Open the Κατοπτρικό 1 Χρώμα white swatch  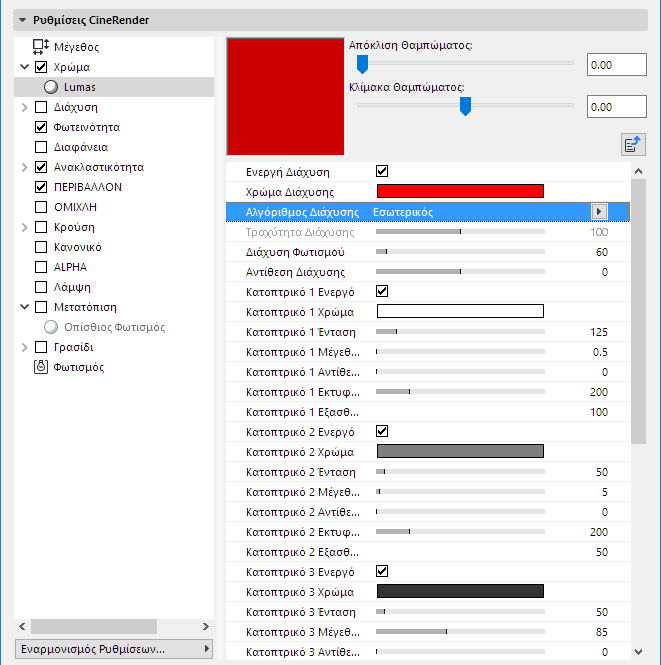(x=460, y=311)
